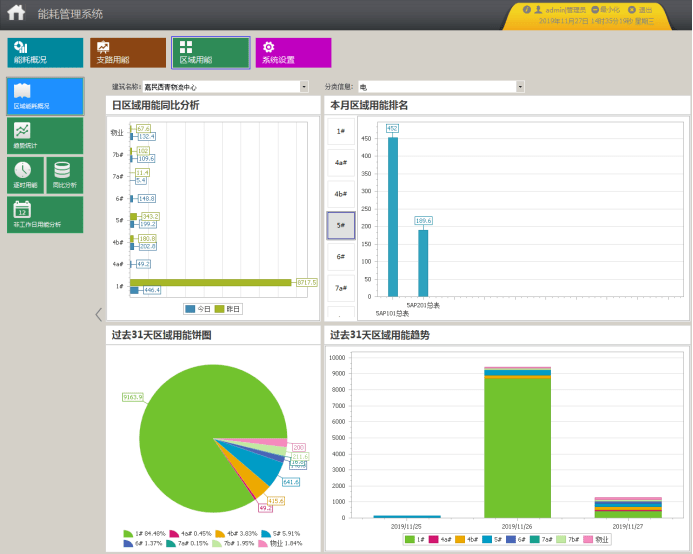Viewport: 693px width, 554px height.
Task: Collapse the left sidebar with chevron arrow
Action: point(99,314)
